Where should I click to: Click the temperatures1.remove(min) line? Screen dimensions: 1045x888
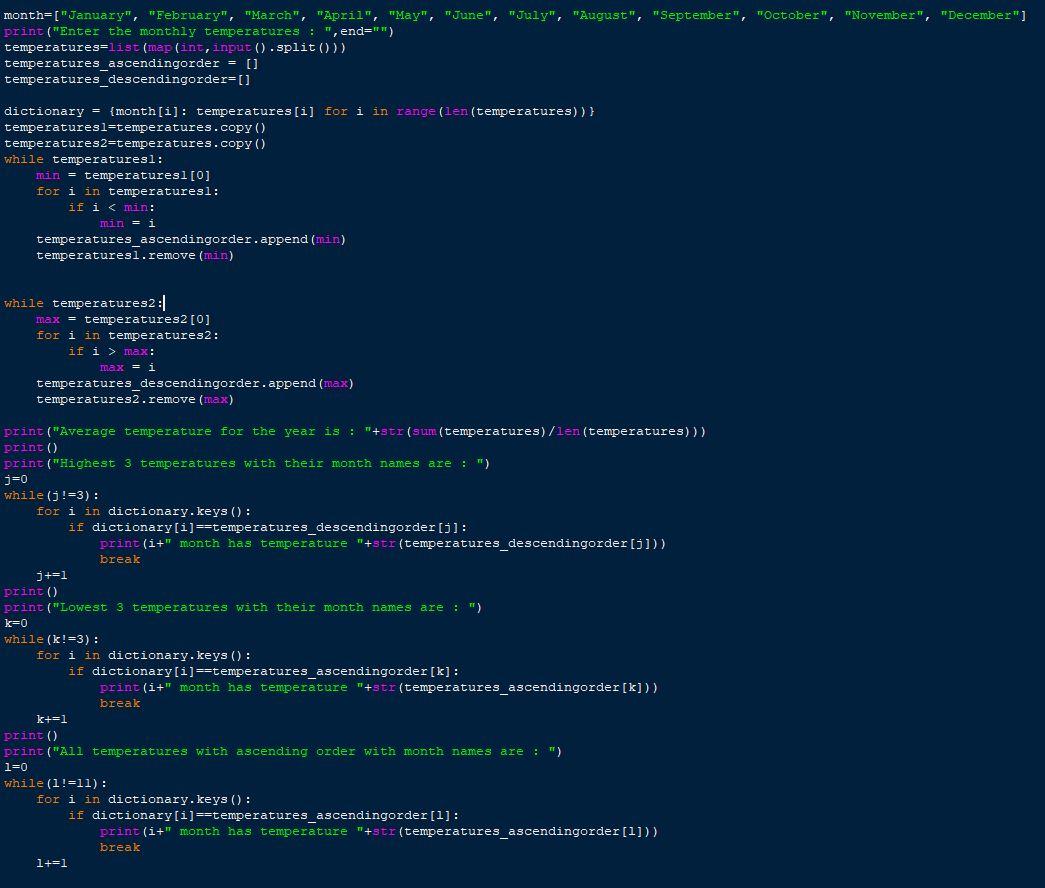click(x=135, y=255)
